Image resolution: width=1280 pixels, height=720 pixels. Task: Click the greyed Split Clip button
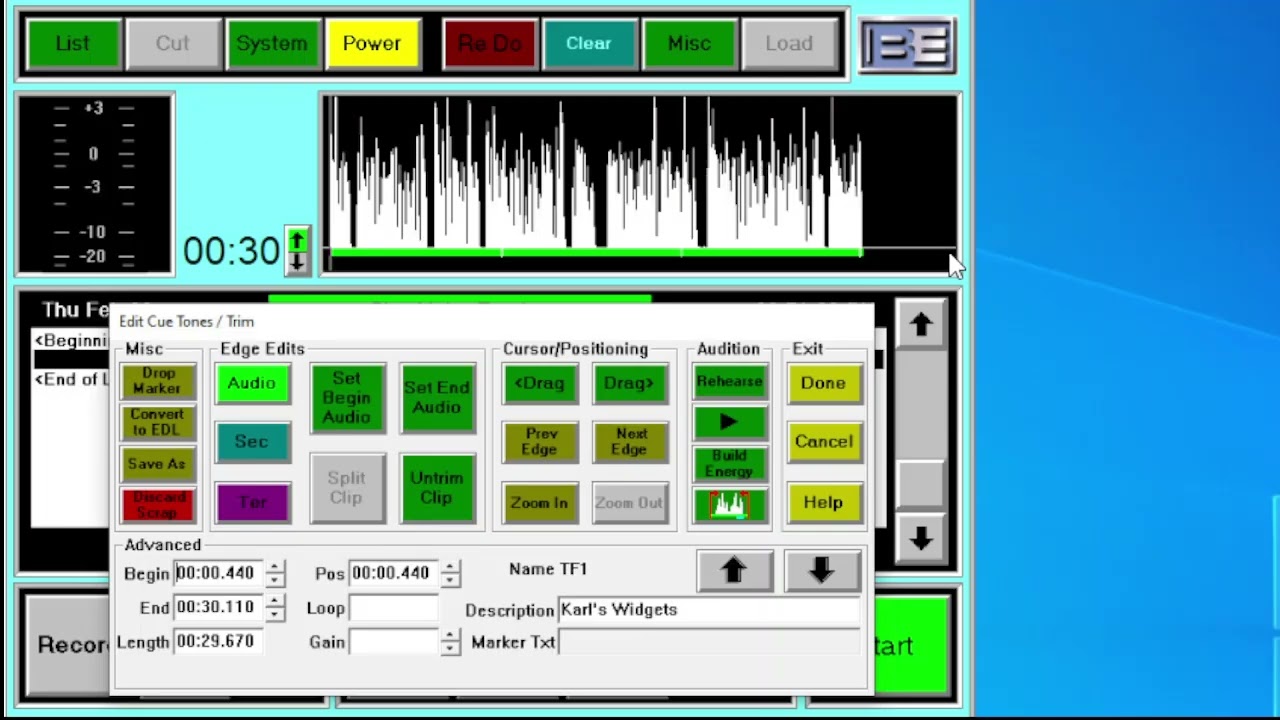(x=347, y=488)
